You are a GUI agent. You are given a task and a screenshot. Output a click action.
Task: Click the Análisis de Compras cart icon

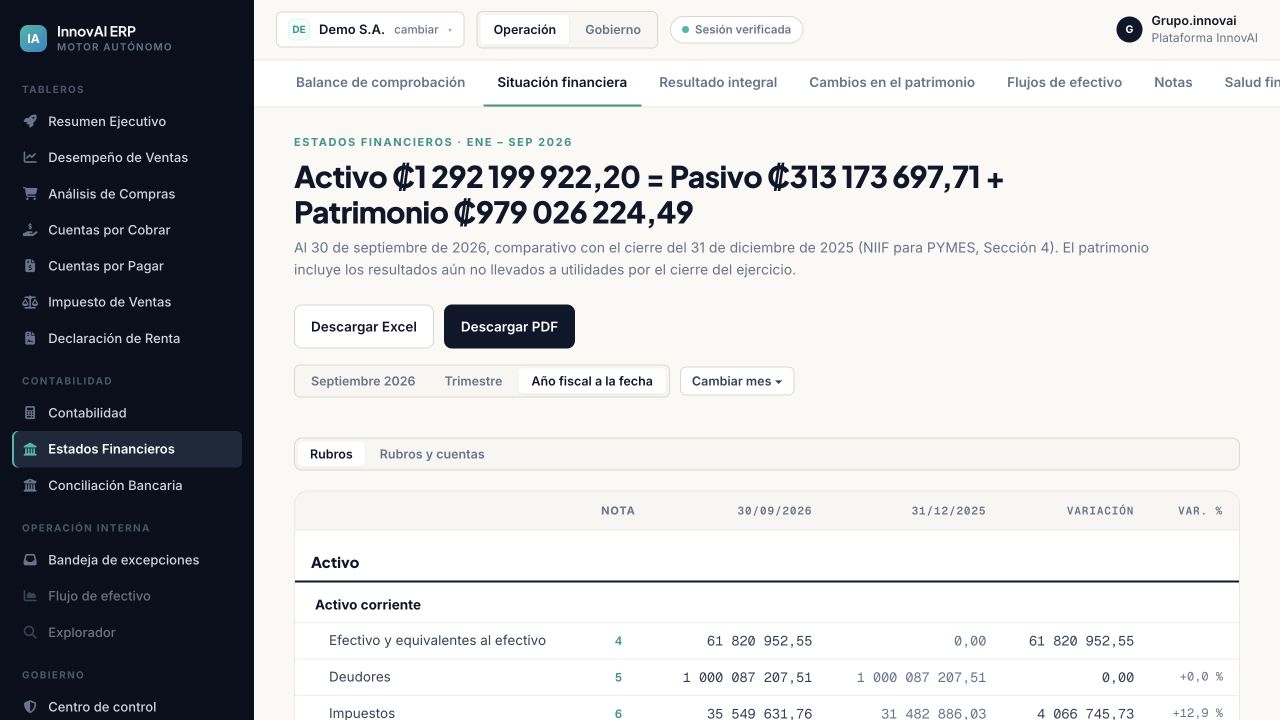click(30, 194)
